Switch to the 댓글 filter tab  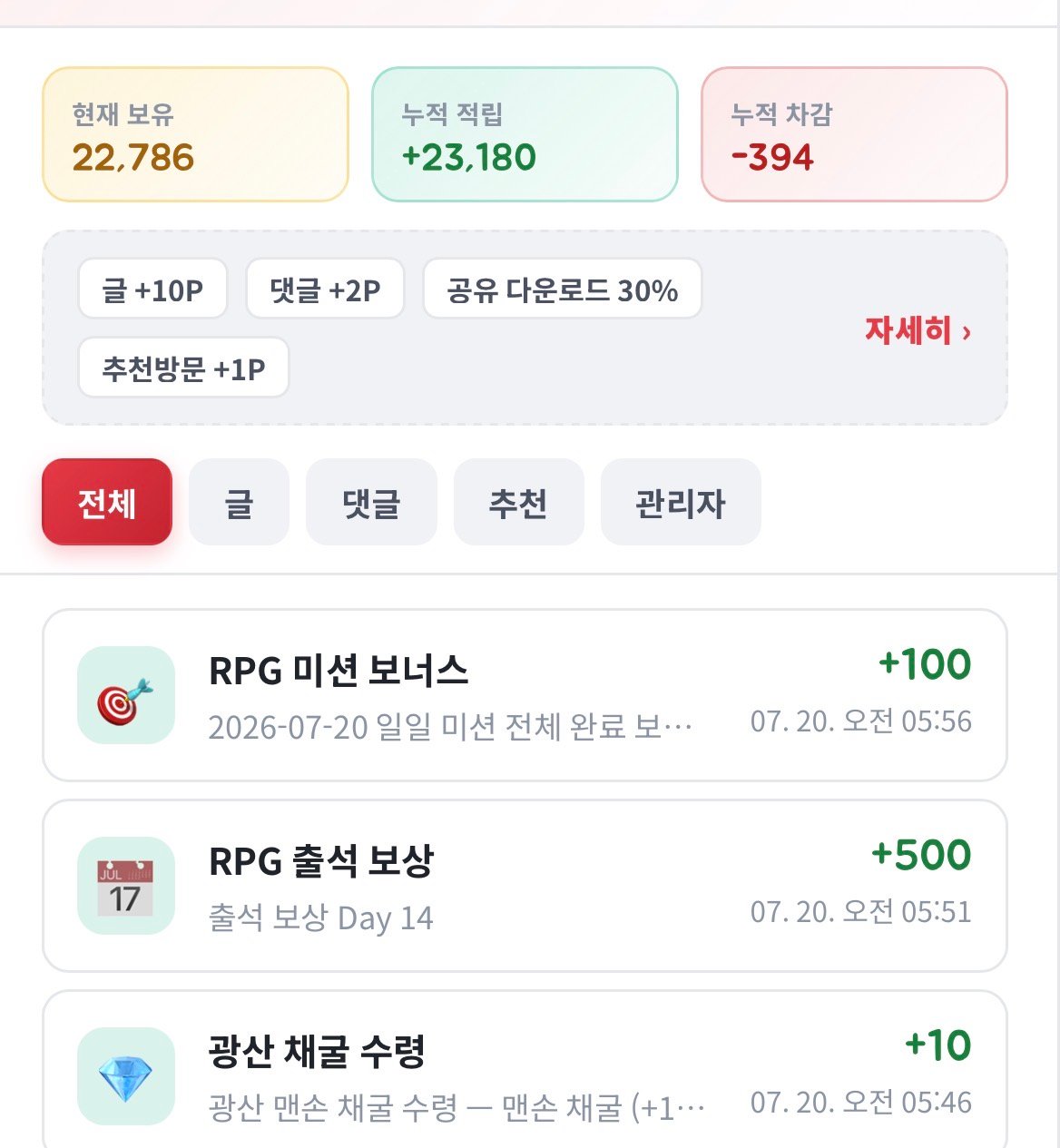coord(371,502)
